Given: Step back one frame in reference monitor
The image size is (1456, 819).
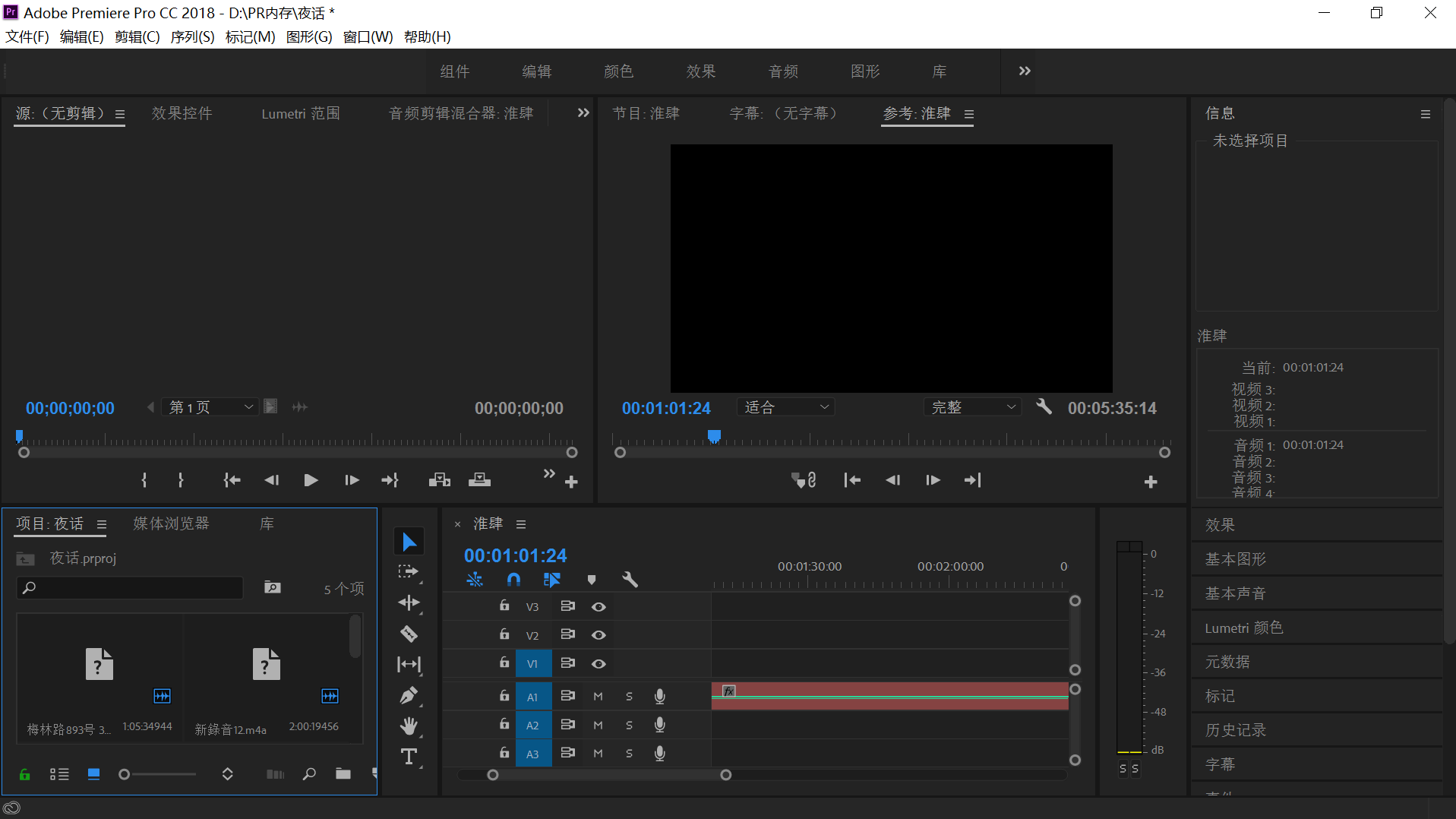Looking at the screenshot, I should tap(893, 480).
